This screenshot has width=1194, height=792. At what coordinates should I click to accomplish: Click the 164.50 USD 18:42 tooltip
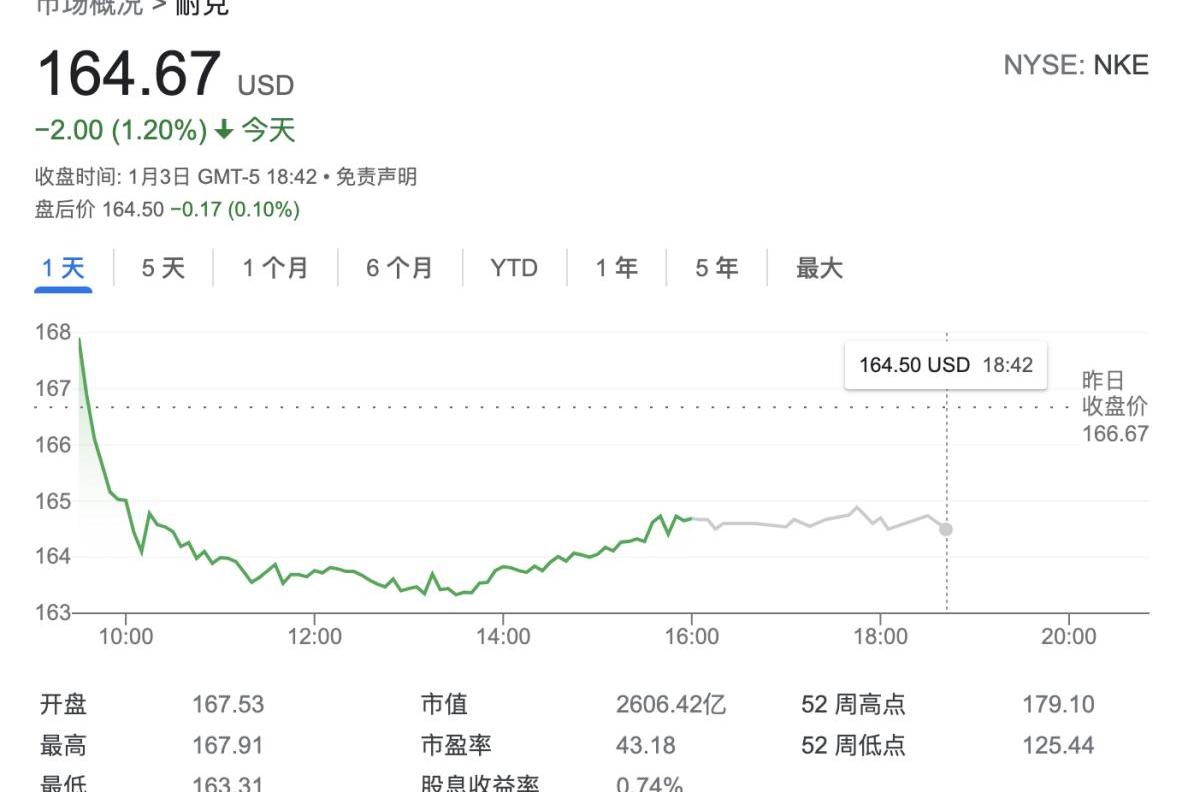(946, 366)
